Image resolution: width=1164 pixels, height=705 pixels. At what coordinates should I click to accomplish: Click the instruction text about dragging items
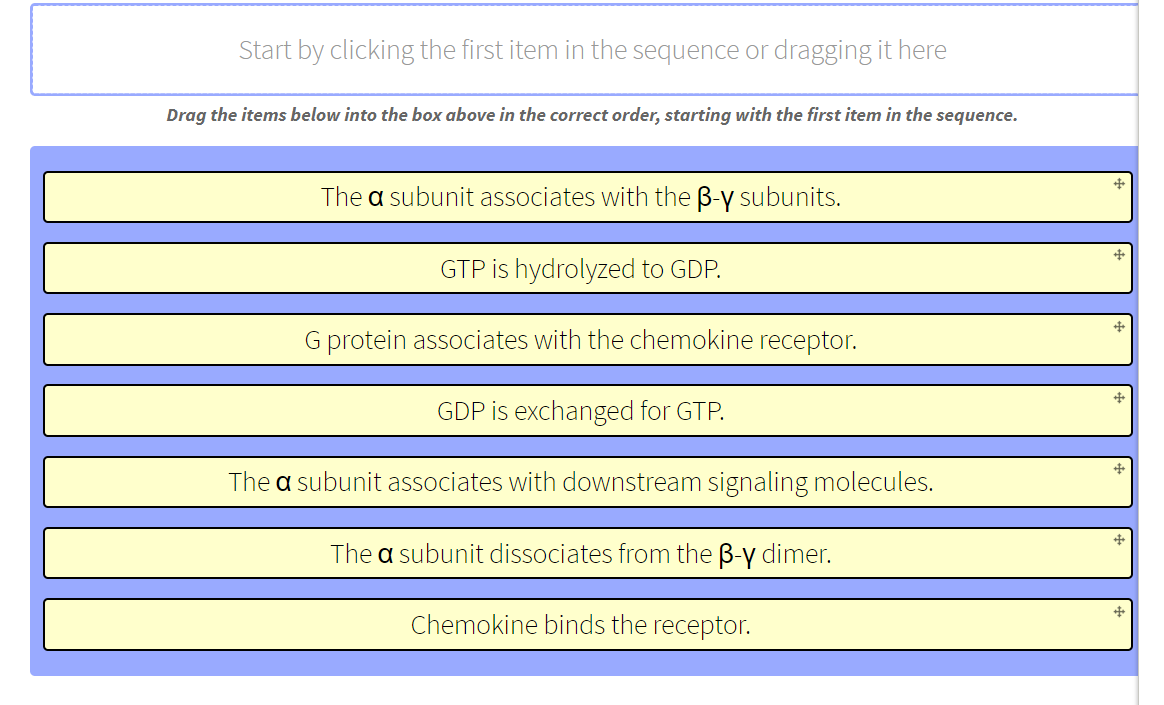click(x=592, y=114)
